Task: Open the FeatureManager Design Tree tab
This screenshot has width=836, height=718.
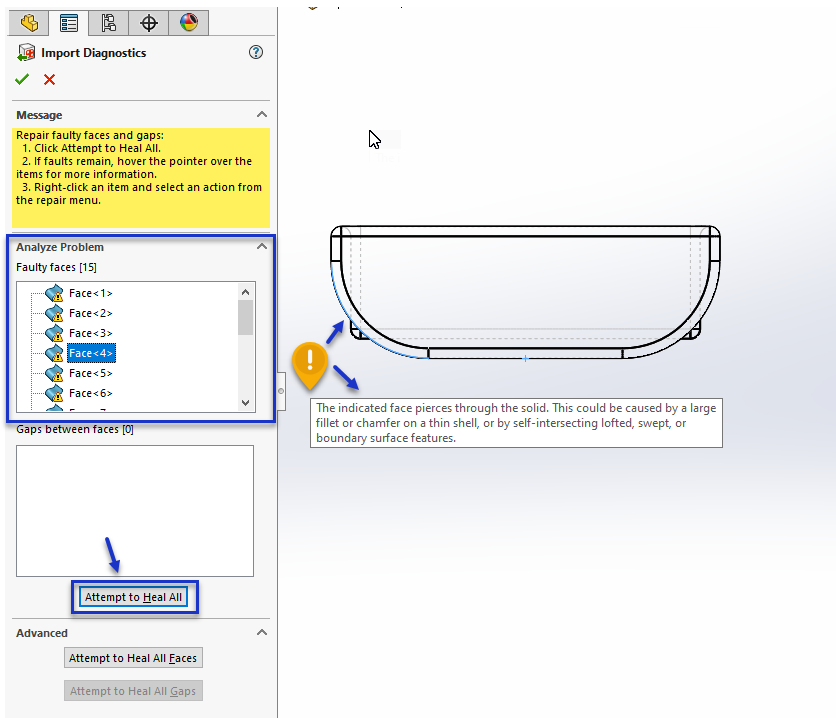Action: (29, 22)
